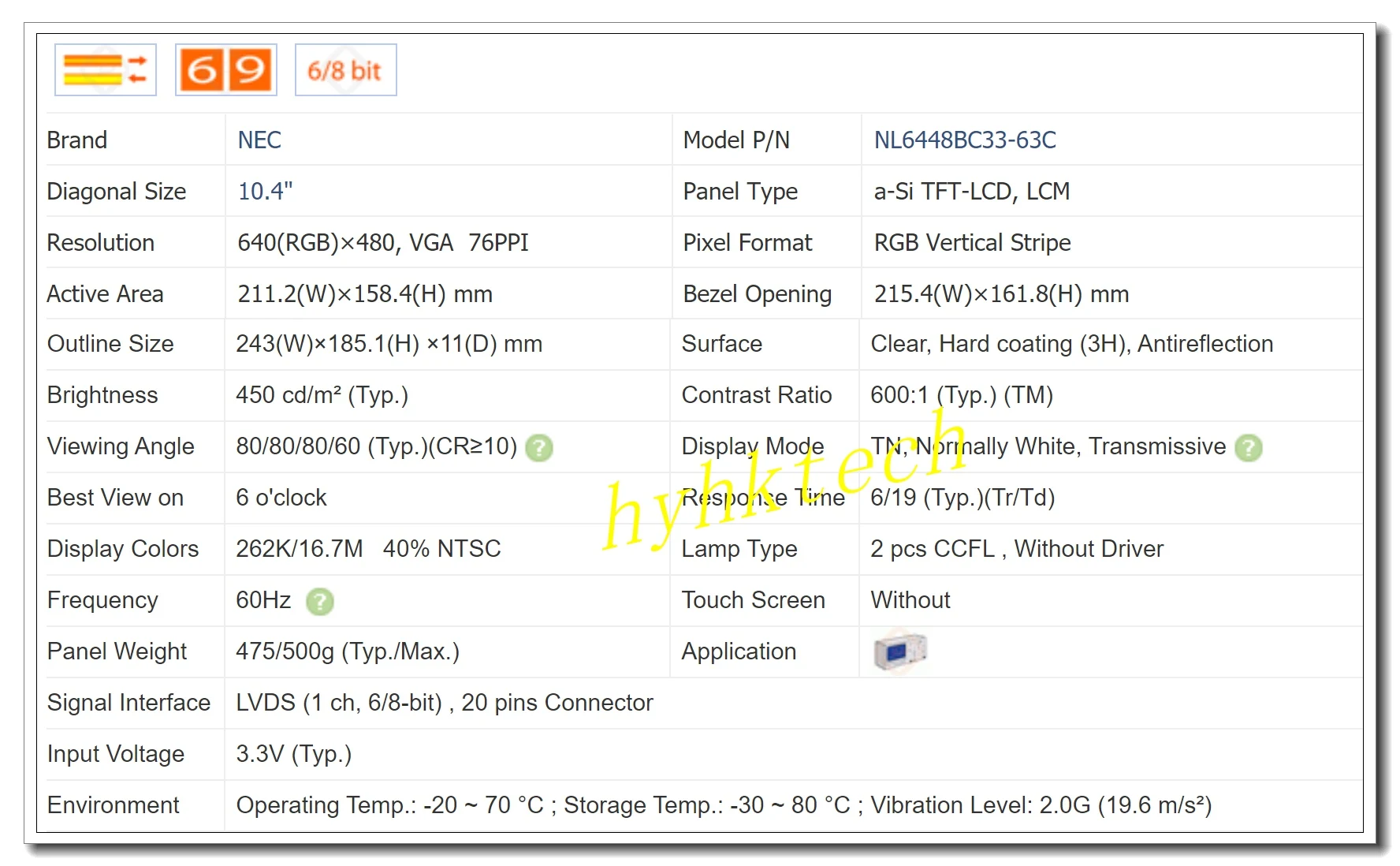The image size is (1400, 866).
Task: Select the Brightness value 450 cd/m² (Typ.)
Action: [322, 395]
